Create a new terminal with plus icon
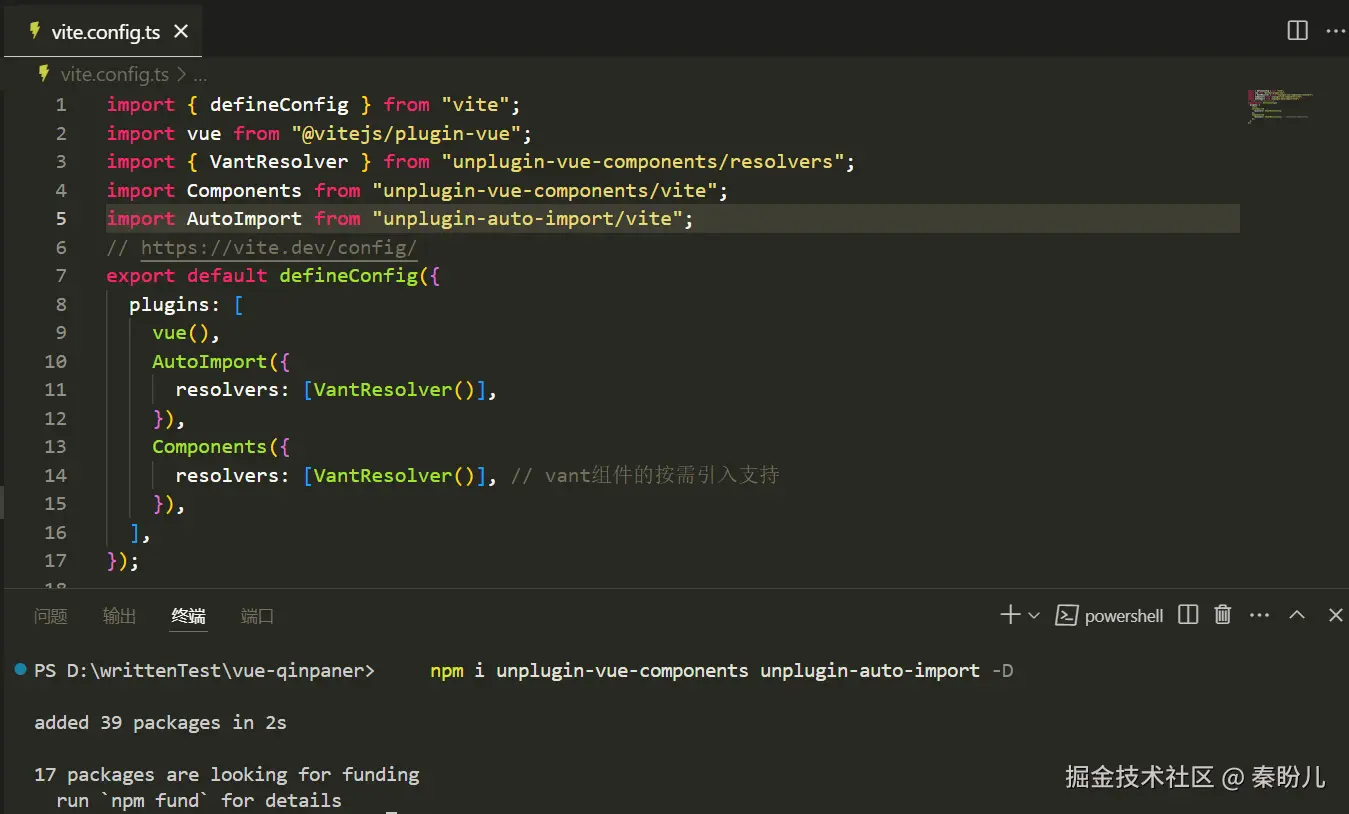This screenshot has height=814, width=1349. (x=1010, y=615)
